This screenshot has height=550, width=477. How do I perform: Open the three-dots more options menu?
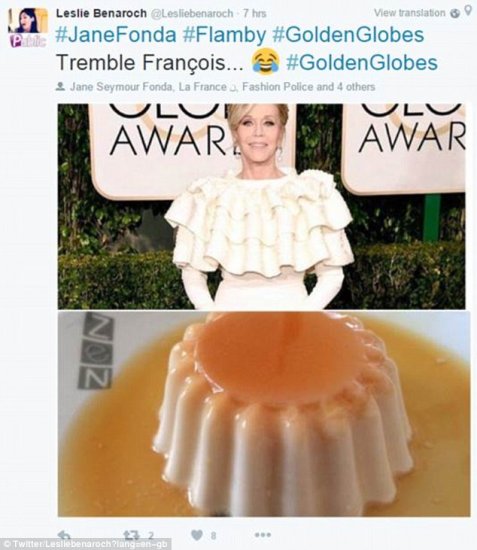(263, 535)
